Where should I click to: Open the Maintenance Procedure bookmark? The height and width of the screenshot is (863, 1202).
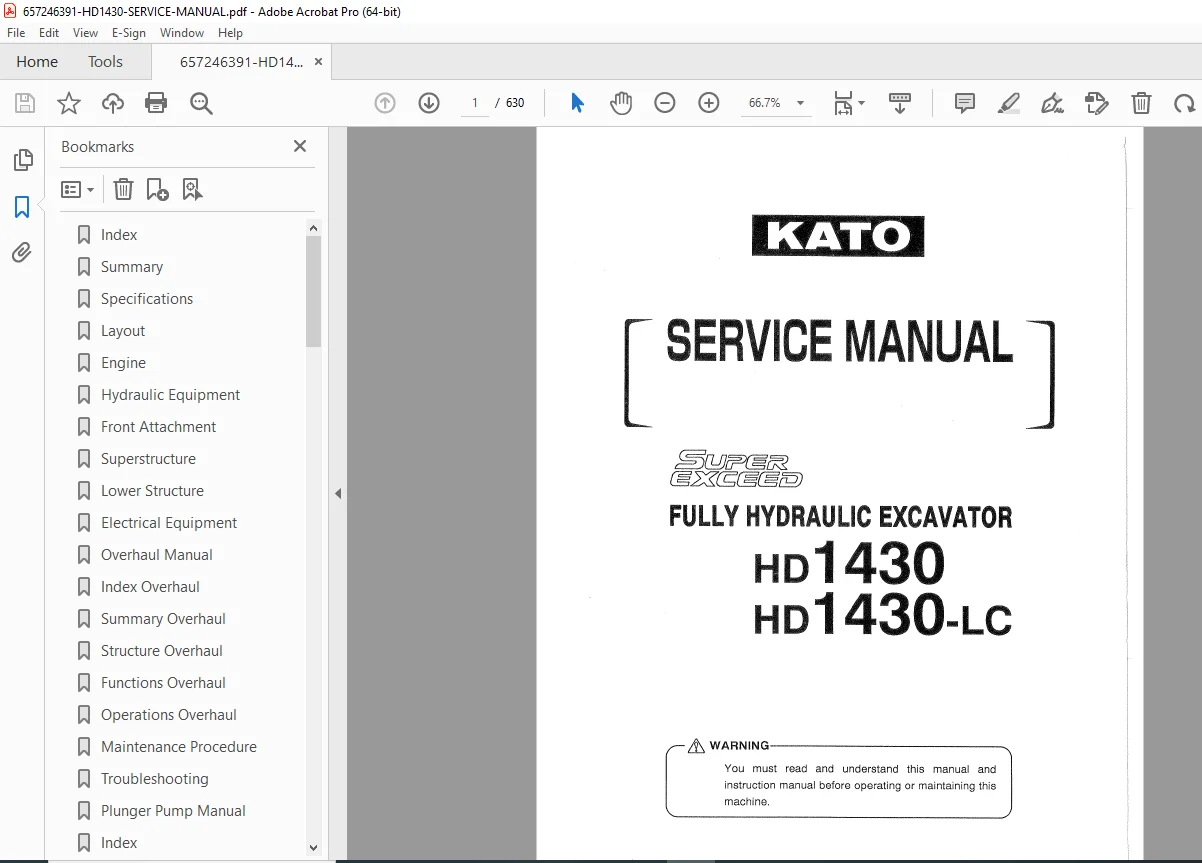pos(179,747)
